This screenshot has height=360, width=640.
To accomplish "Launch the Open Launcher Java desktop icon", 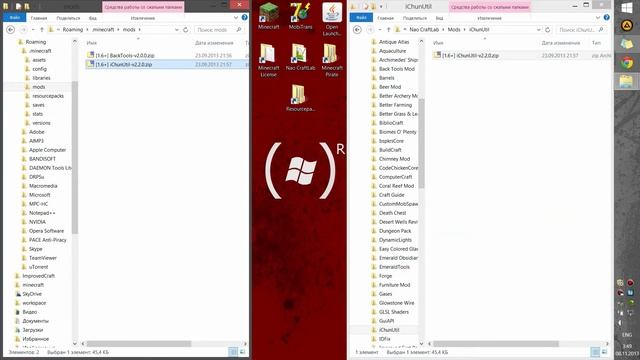I will [x=332, y=19].
